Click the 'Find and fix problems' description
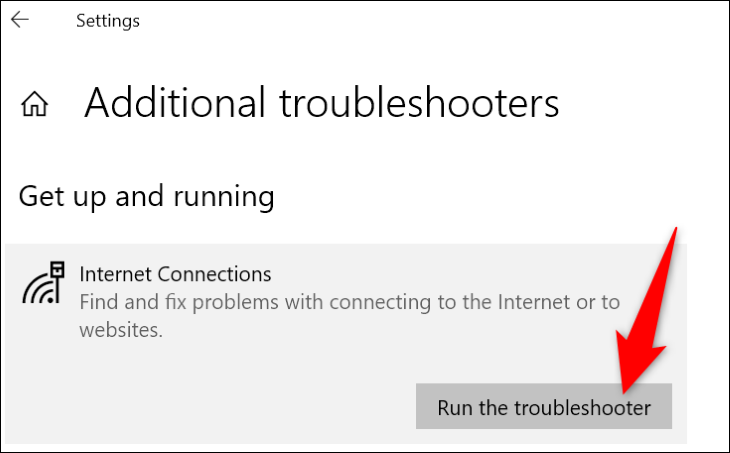730x453 pixels. pos(349,316)
